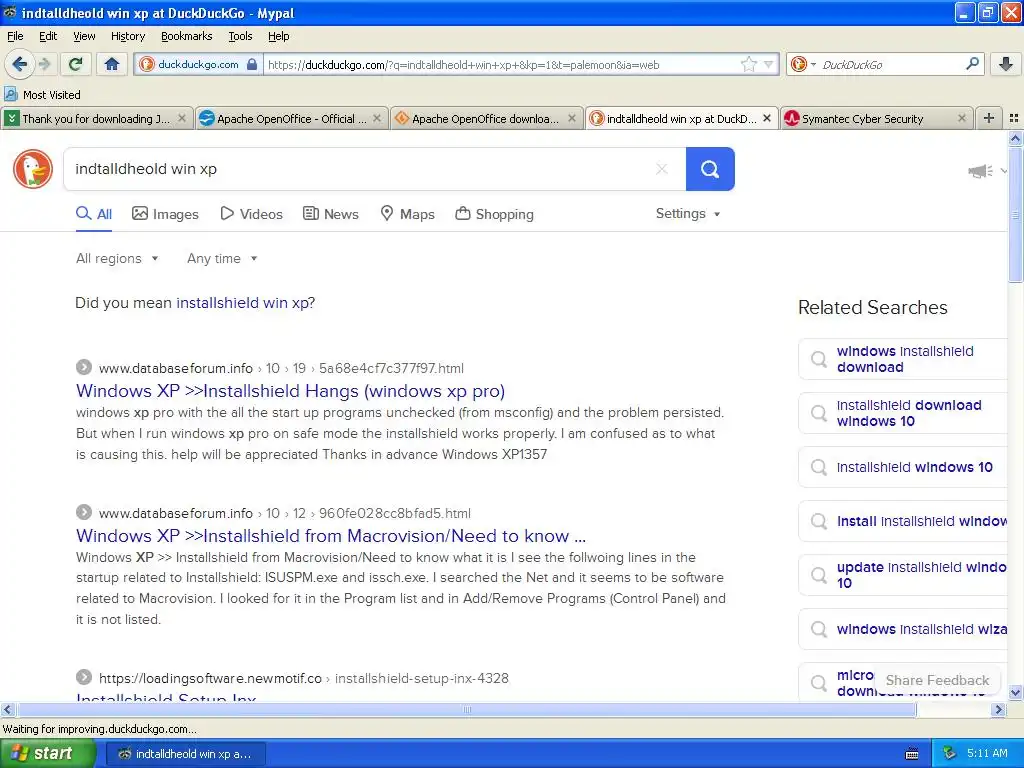Viewport: 1024px width, 768px height.
Task: Go back using the Back arrow button
Action: click(20, 64)
